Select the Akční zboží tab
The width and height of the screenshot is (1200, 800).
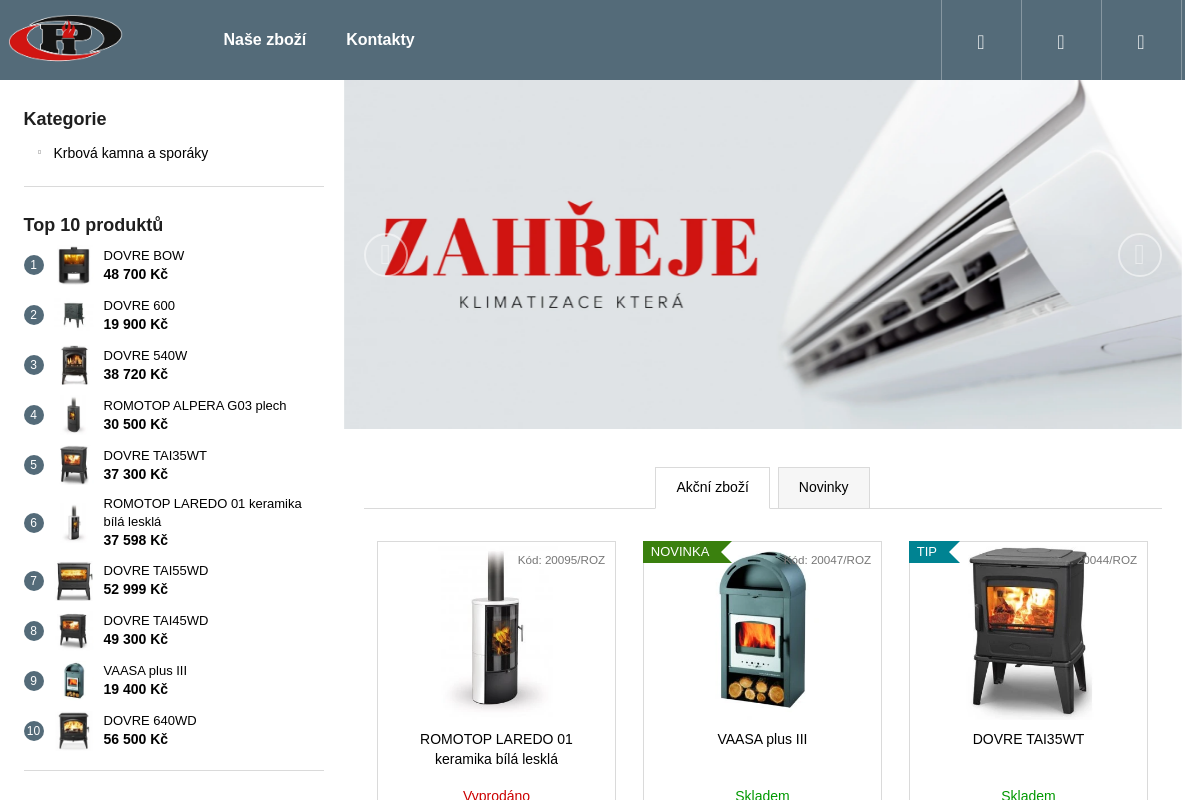[712, 488]
